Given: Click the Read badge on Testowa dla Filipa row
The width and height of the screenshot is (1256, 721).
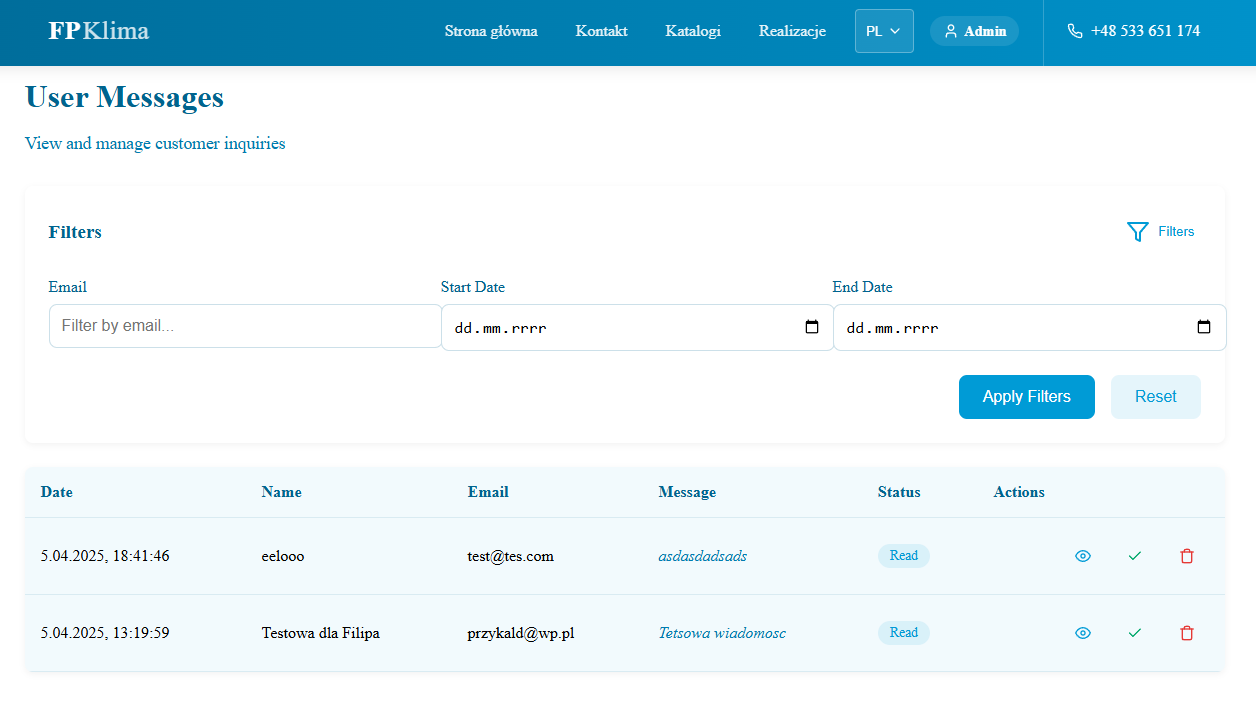Looking at the screenshot, I should pyautogui.click(x=903, y=632).
